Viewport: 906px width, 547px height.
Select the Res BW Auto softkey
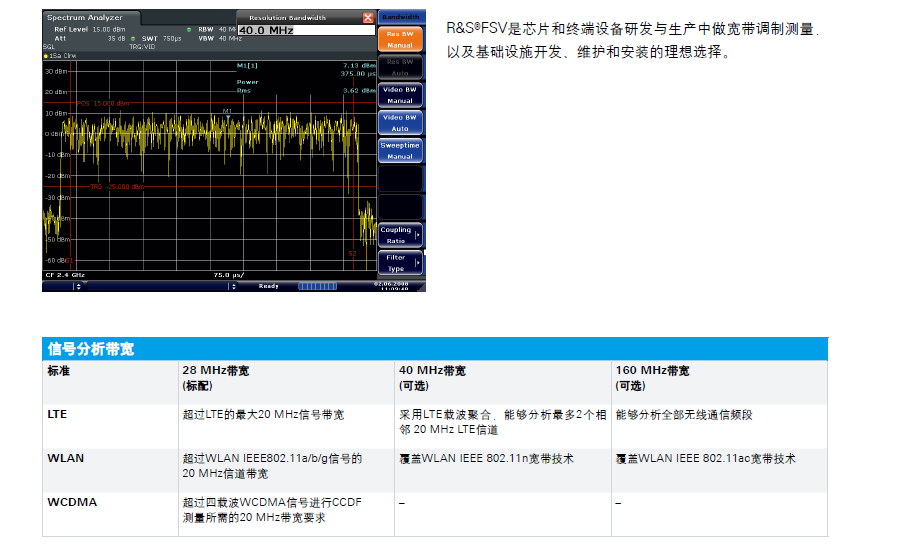click(400, 68)
